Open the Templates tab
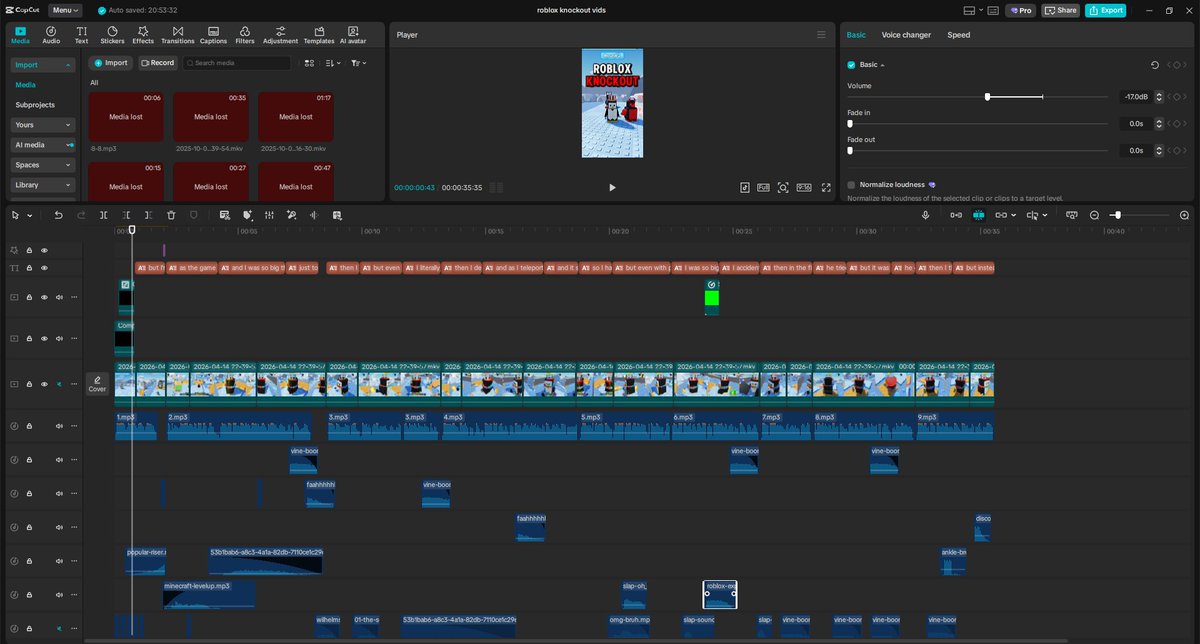1200x644 pixels. pyautogui.click(x=319, y=35)
